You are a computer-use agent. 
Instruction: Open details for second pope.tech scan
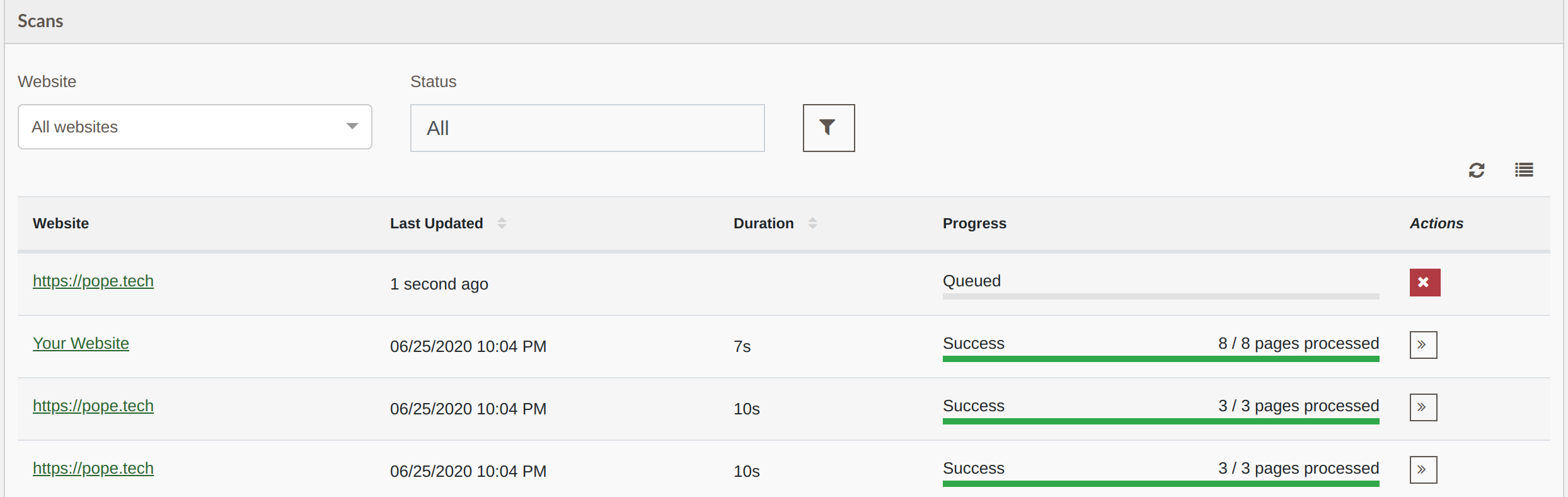1424,407
